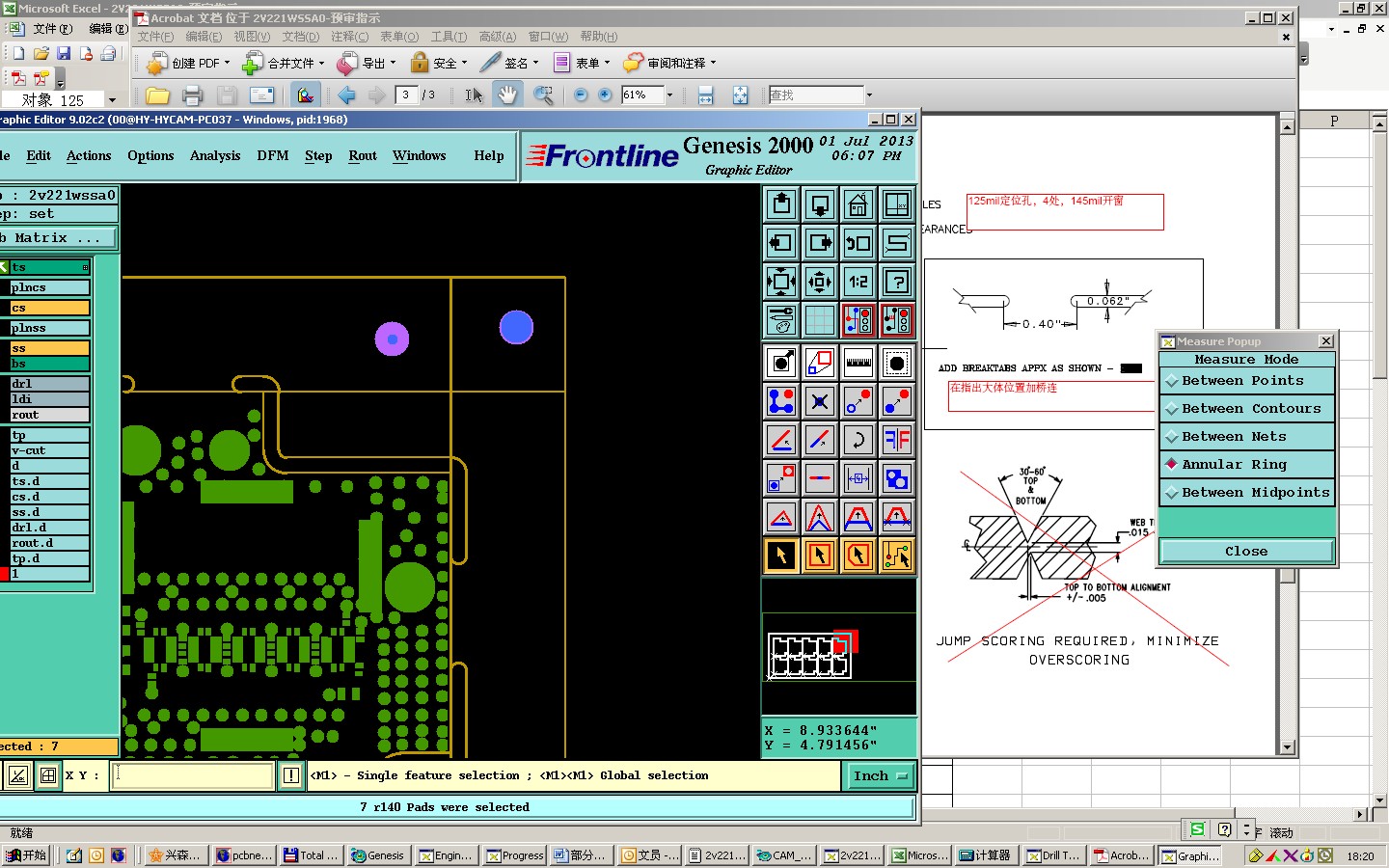This screenshot has width=1389, height=868.
Task: Toggle visibility box left of layer cs
Action: [x=5, y=308]
